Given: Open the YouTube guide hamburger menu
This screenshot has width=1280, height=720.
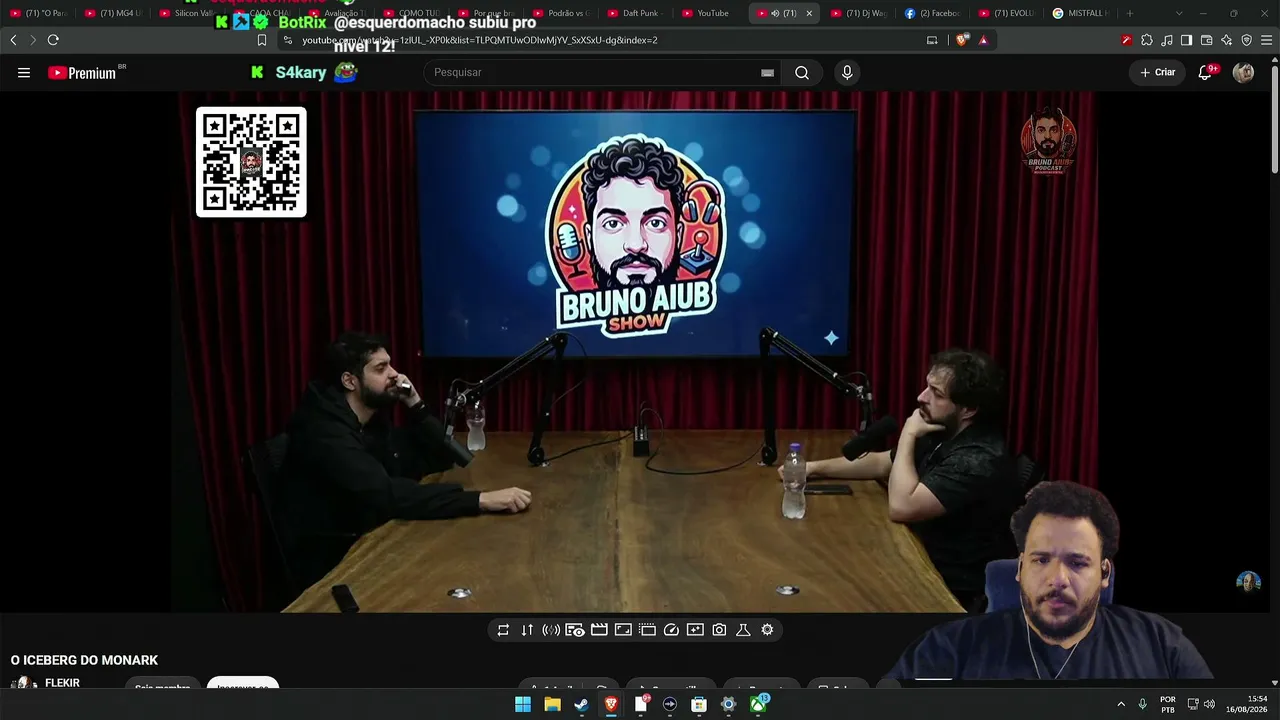Looking at the screenshot, I should 24,72.
